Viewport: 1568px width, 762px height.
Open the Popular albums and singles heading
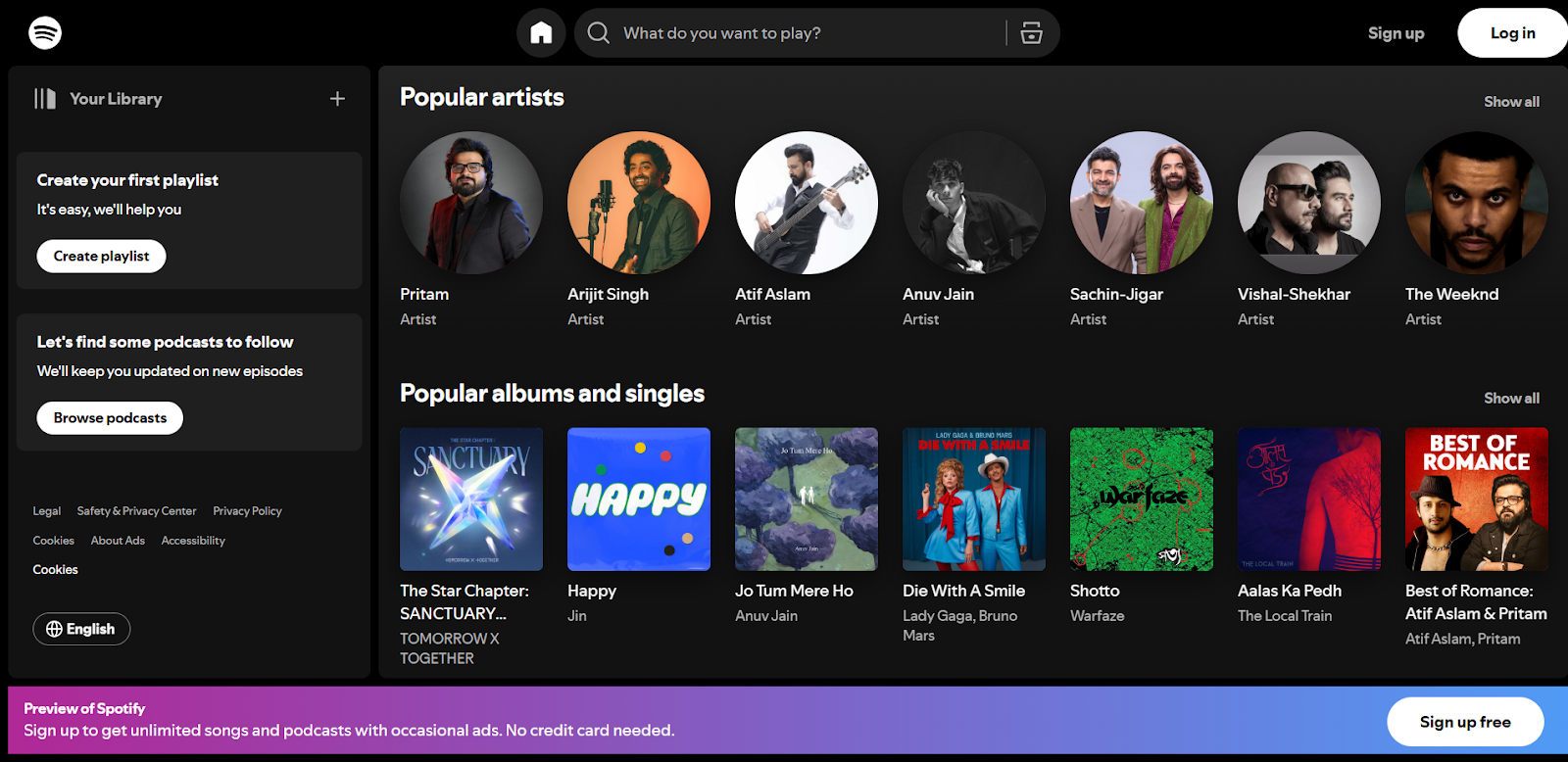(x=552, y=394)
